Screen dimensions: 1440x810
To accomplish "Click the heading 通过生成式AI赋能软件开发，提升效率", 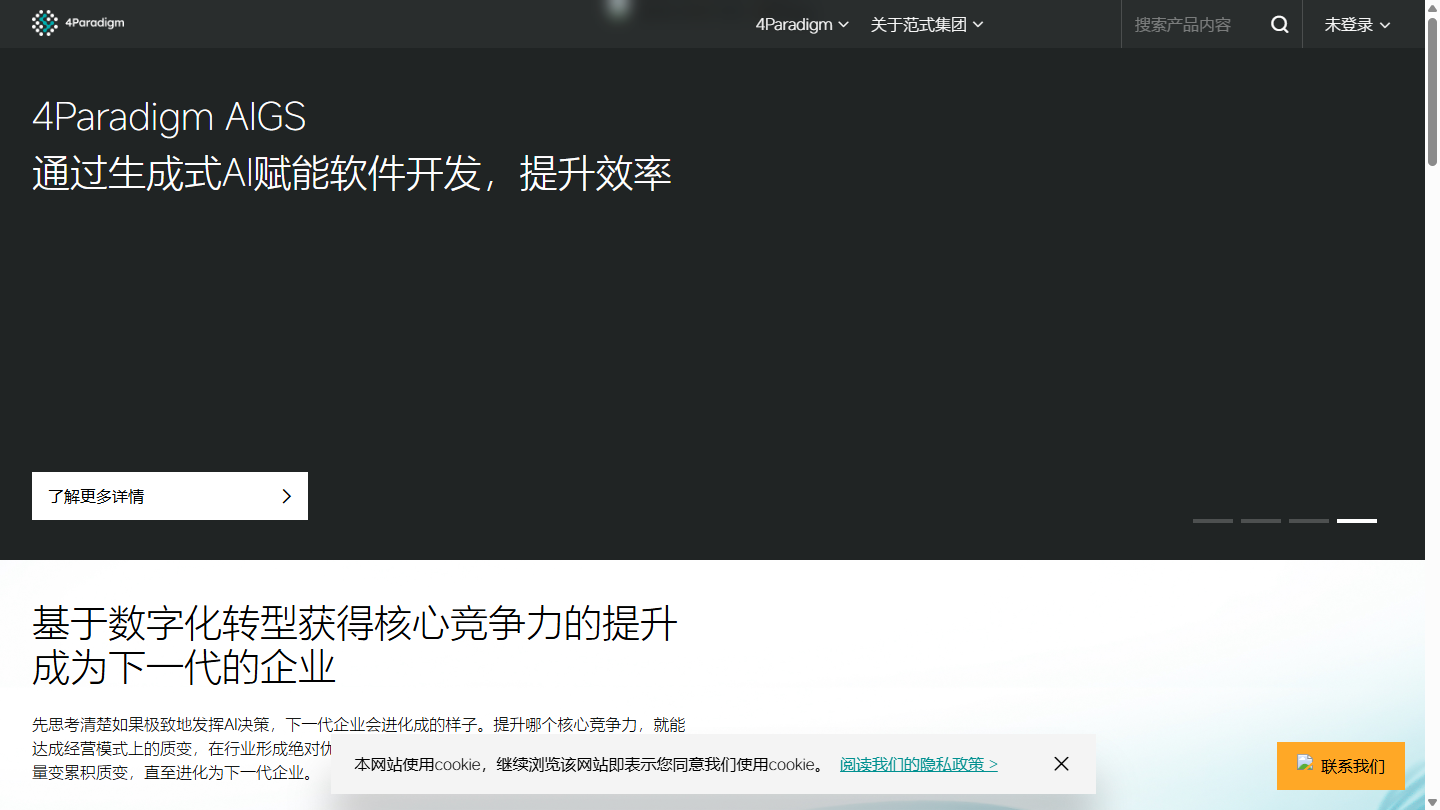I will click(x=352, y=174).
